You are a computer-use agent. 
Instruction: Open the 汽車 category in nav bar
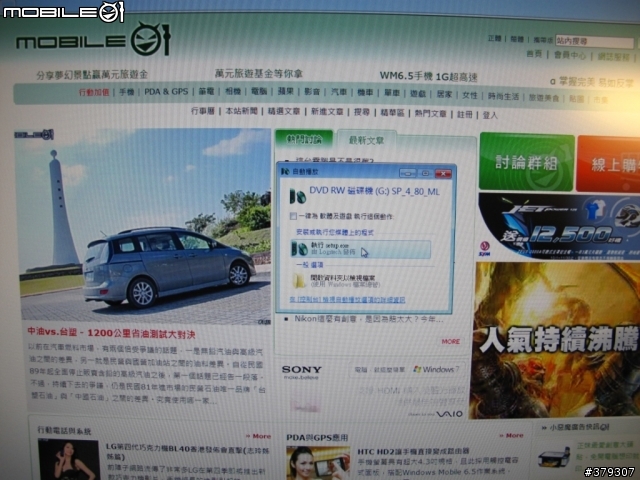[x=339, y=92]
